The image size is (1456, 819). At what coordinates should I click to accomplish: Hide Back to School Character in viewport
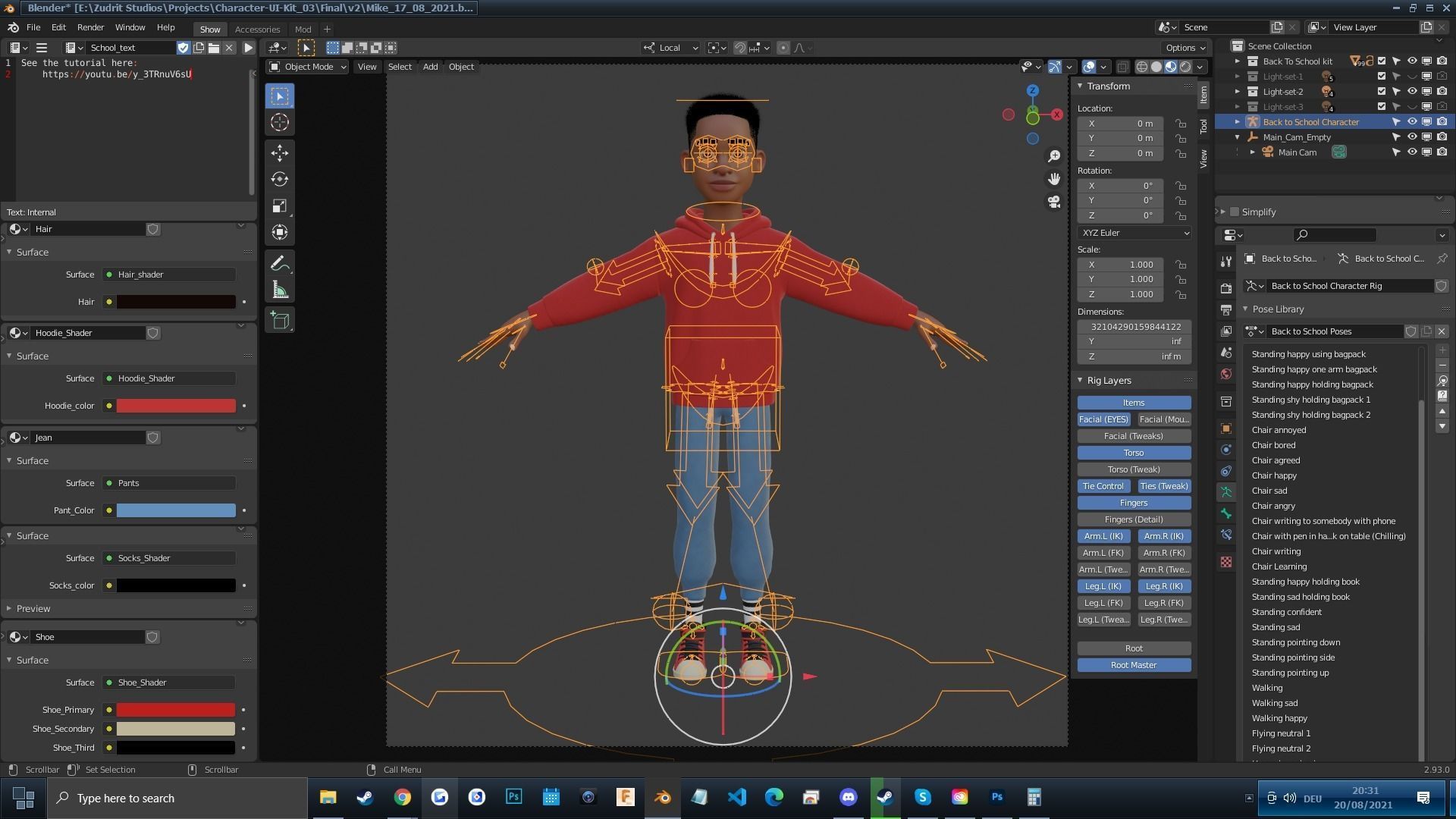pos(1412,122)
